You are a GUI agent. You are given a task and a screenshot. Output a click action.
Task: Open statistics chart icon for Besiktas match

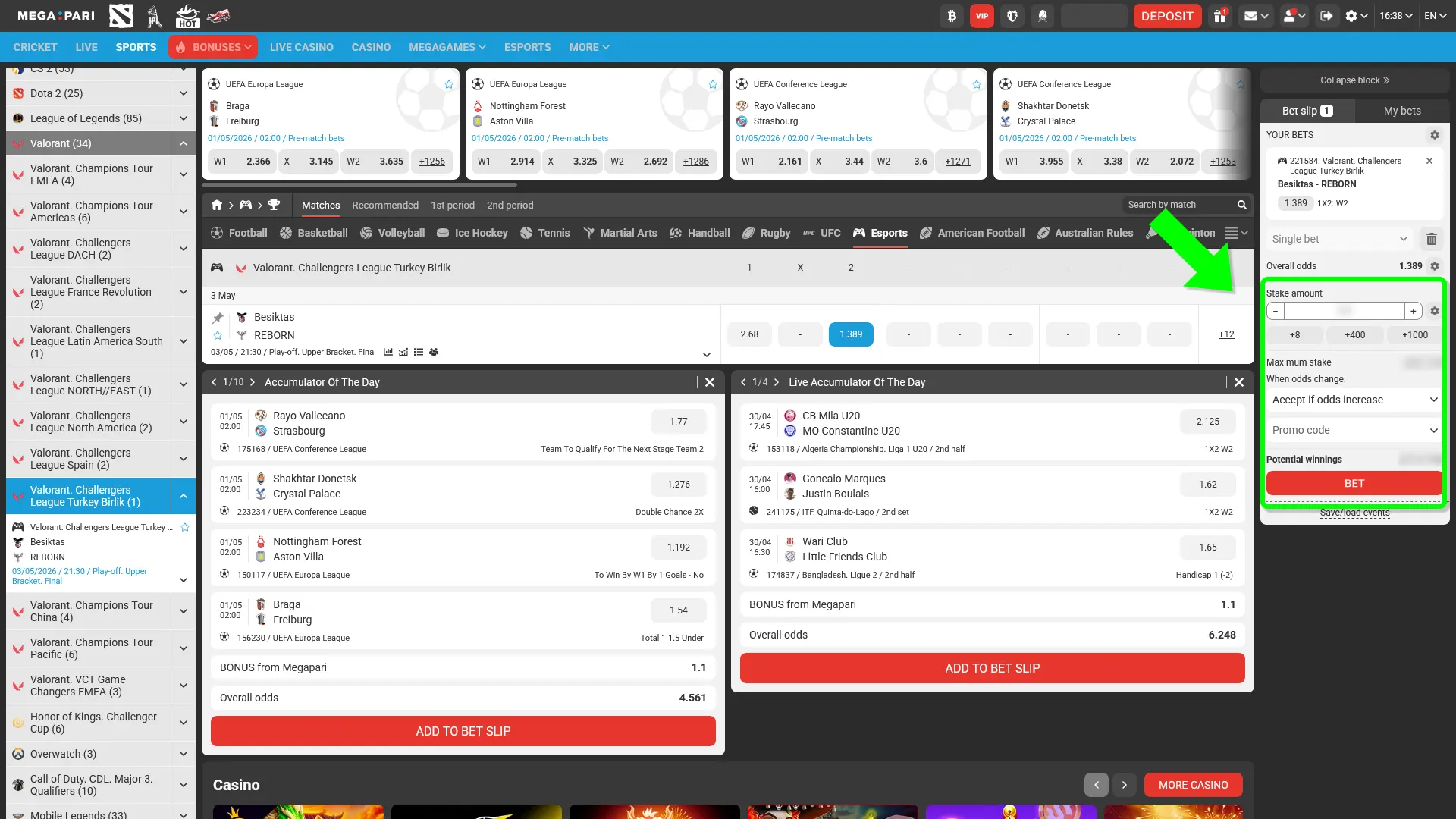click(x=388, y=352)
